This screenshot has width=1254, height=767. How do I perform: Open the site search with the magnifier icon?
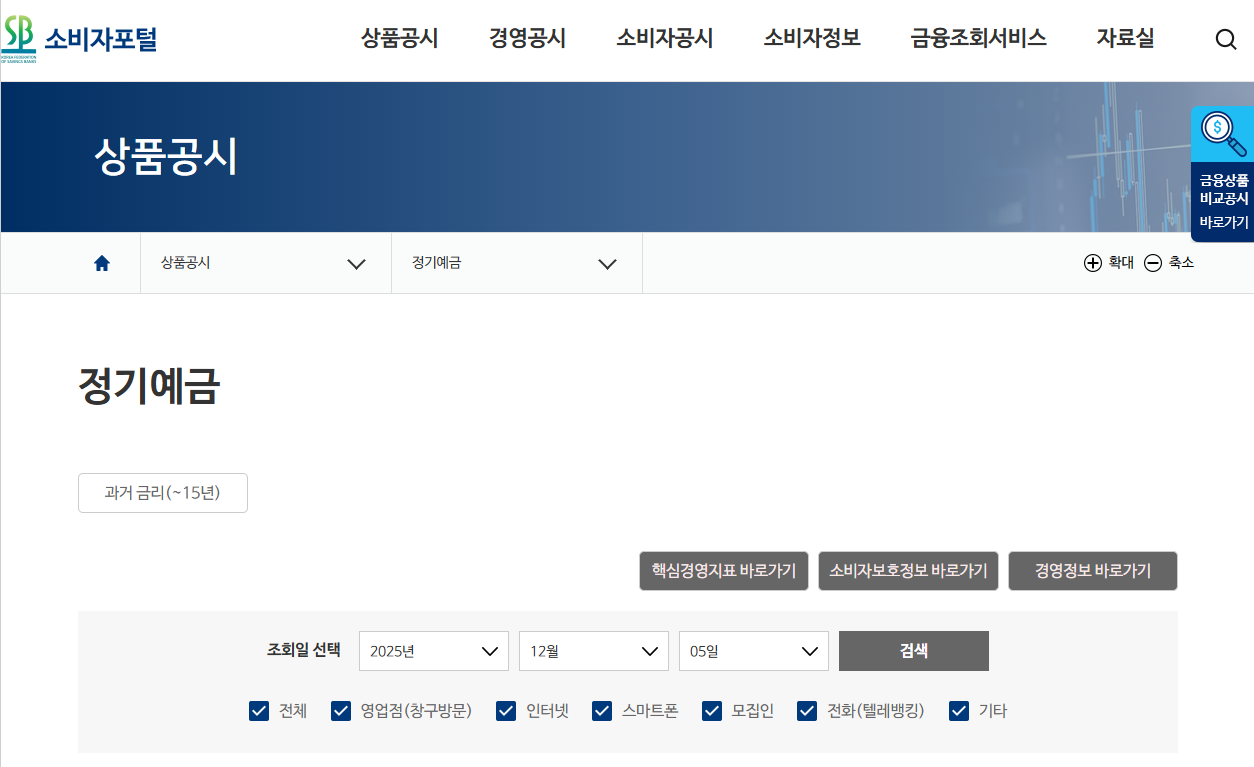(x=1226, y=39)
